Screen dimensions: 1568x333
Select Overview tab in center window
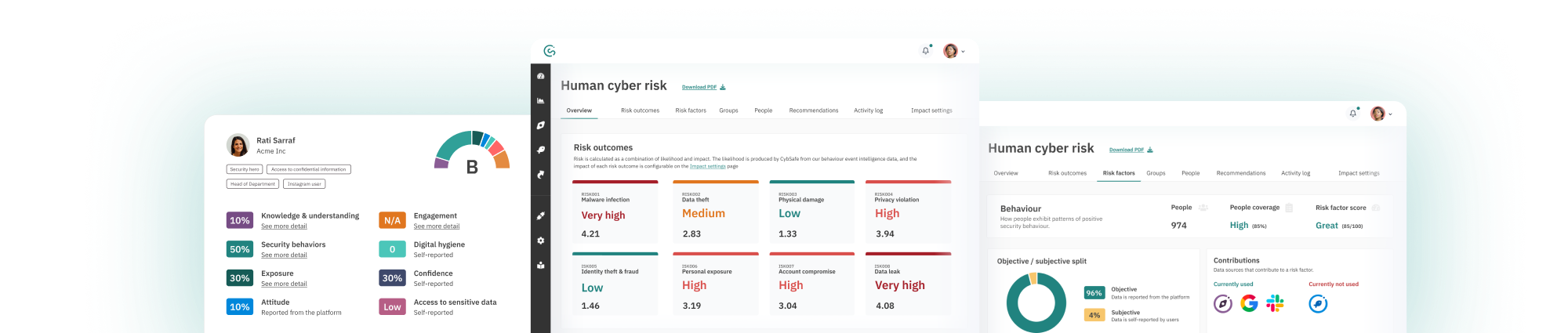579,110
